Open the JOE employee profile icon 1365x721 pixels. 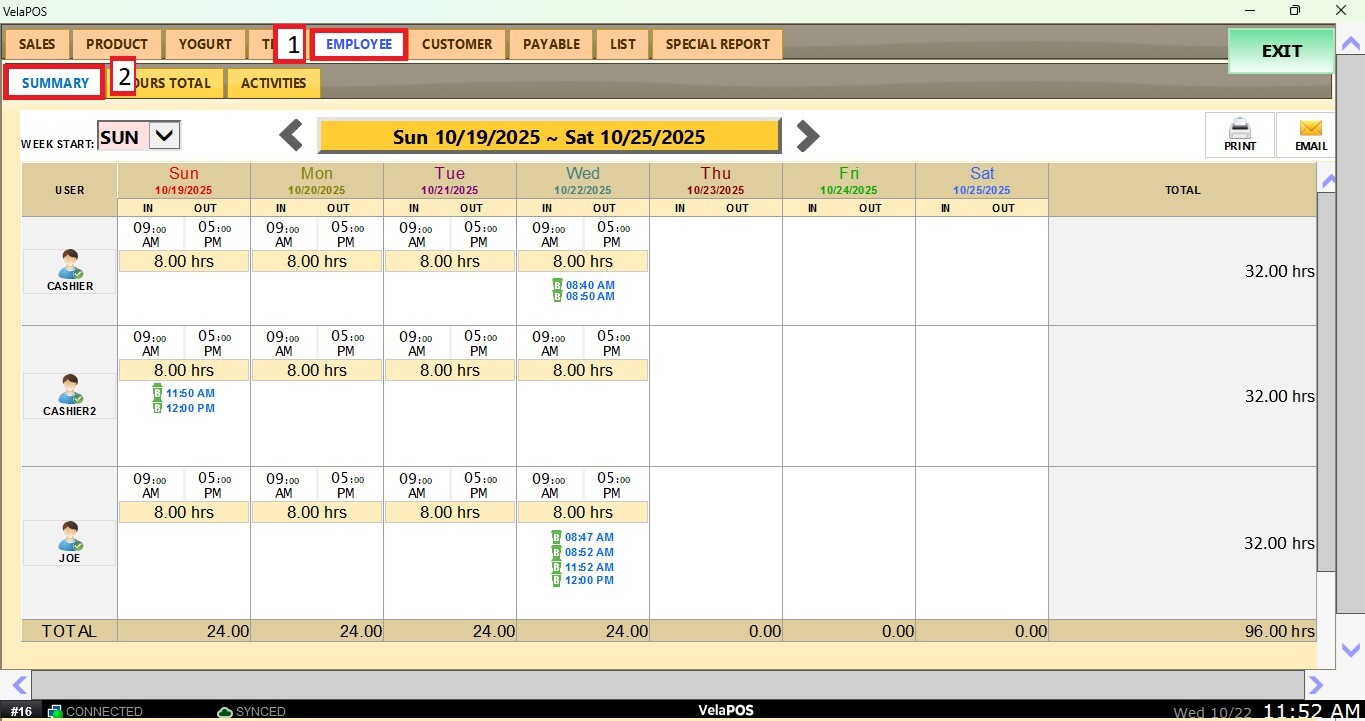coord(70,536)
